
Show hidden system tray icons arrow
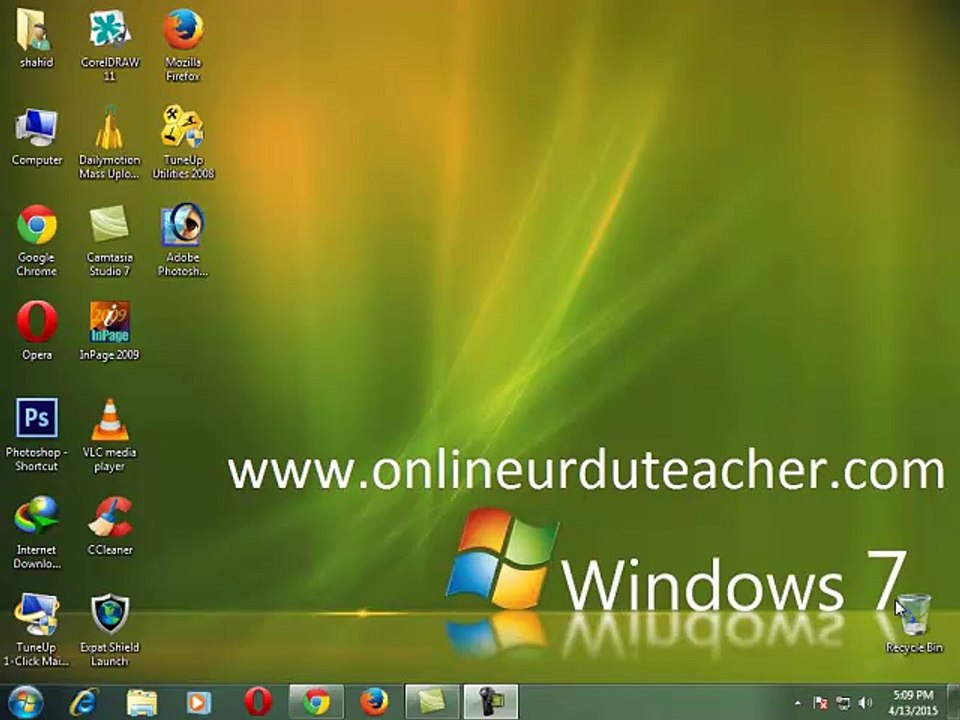pos(797,703)
